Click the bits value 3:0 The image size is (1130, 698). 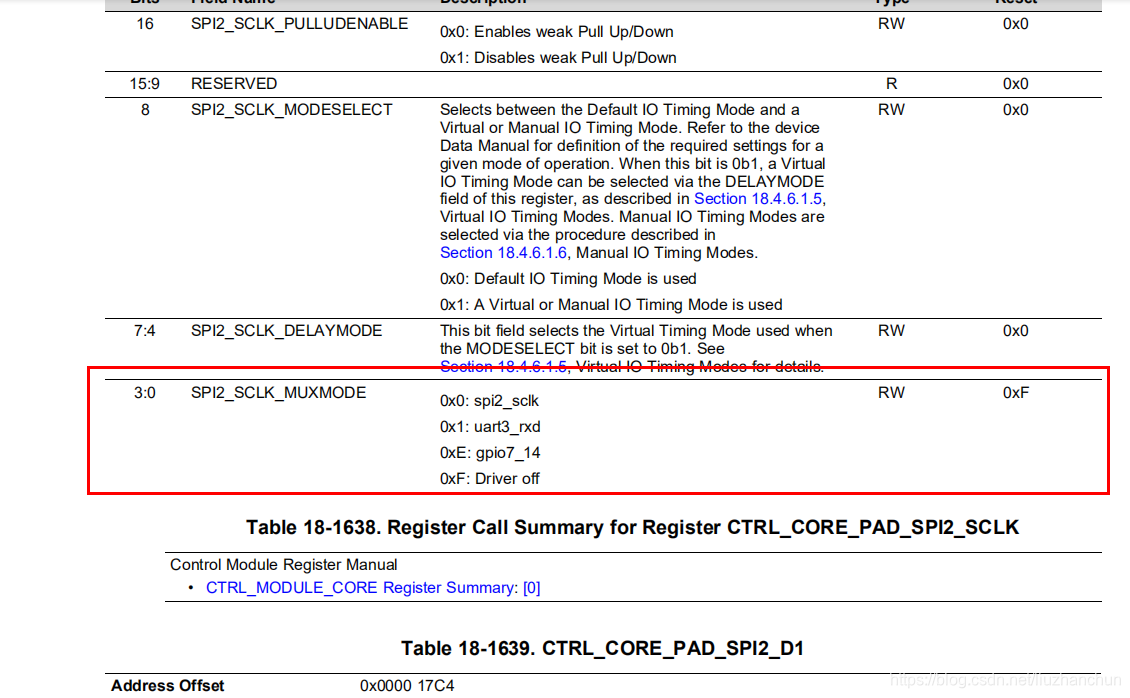[x=145, y=393]
